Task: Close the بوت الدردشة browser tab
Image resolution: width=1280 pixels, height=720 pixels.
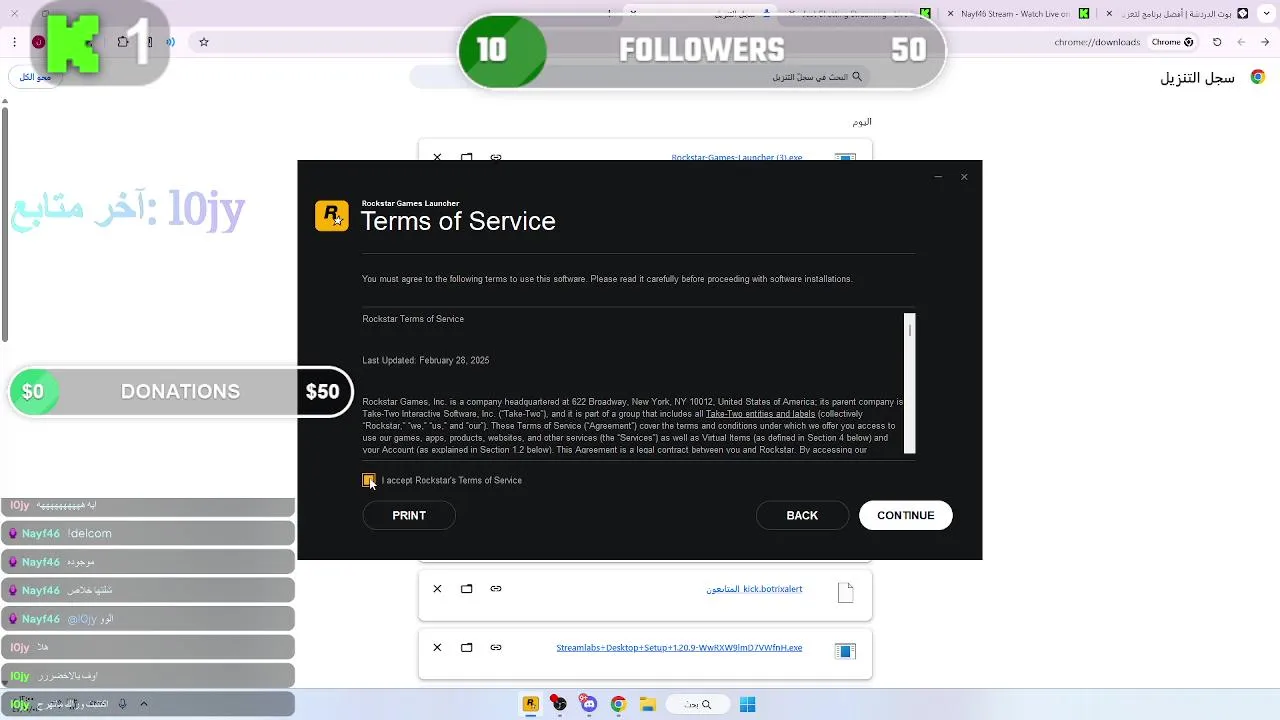Action: point(1109,14)
